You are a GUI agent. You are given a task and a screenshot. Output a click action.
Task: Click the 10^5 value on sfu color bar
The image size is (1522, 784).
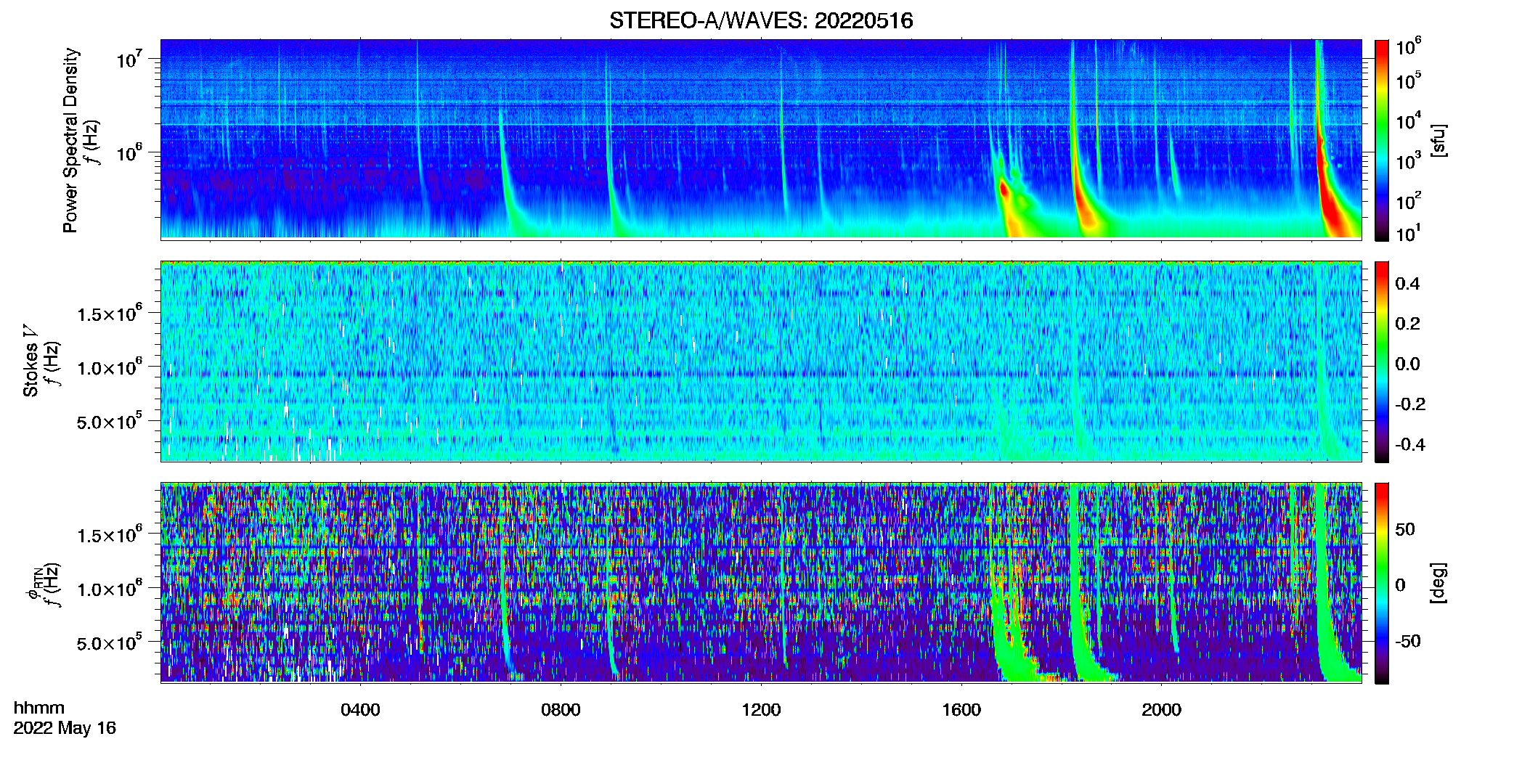tap(1409, 81)
